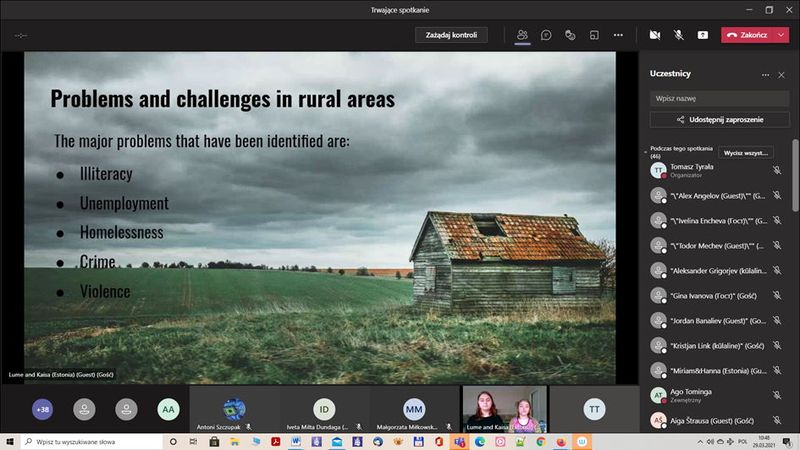Select Kristjan Link participant row
800x450 pixels.
point(717,345)
